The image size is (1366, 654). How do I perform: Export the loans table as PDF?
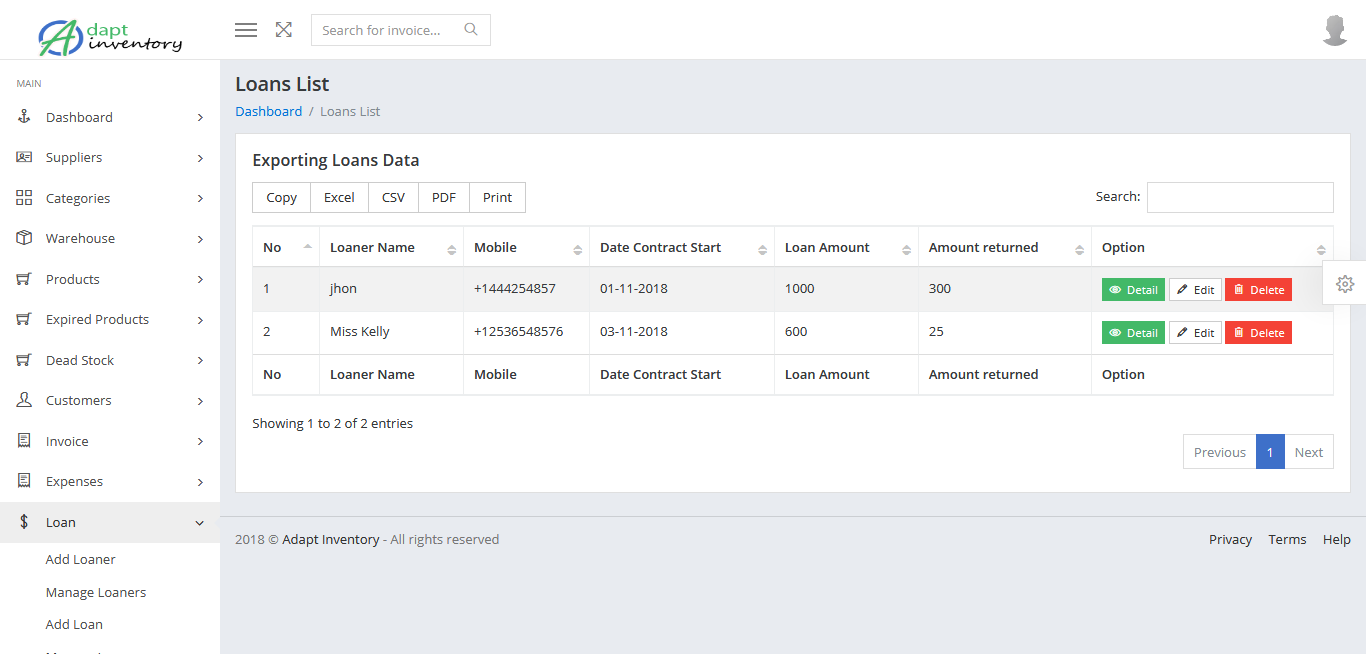coord(443,197)
